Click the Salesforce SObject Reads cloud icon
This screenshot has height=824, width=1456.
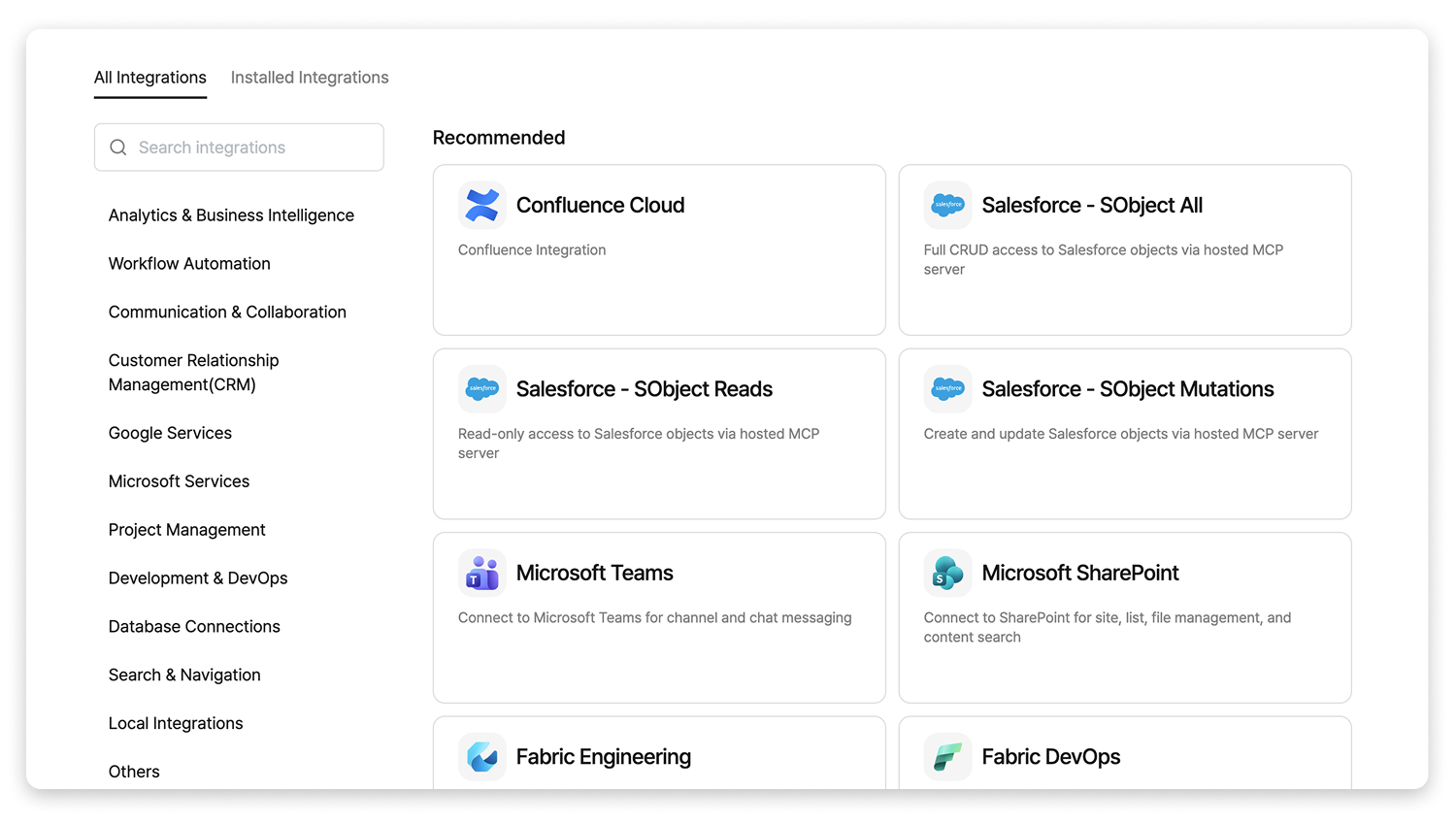pyautogui.click(x=482, y=389)
